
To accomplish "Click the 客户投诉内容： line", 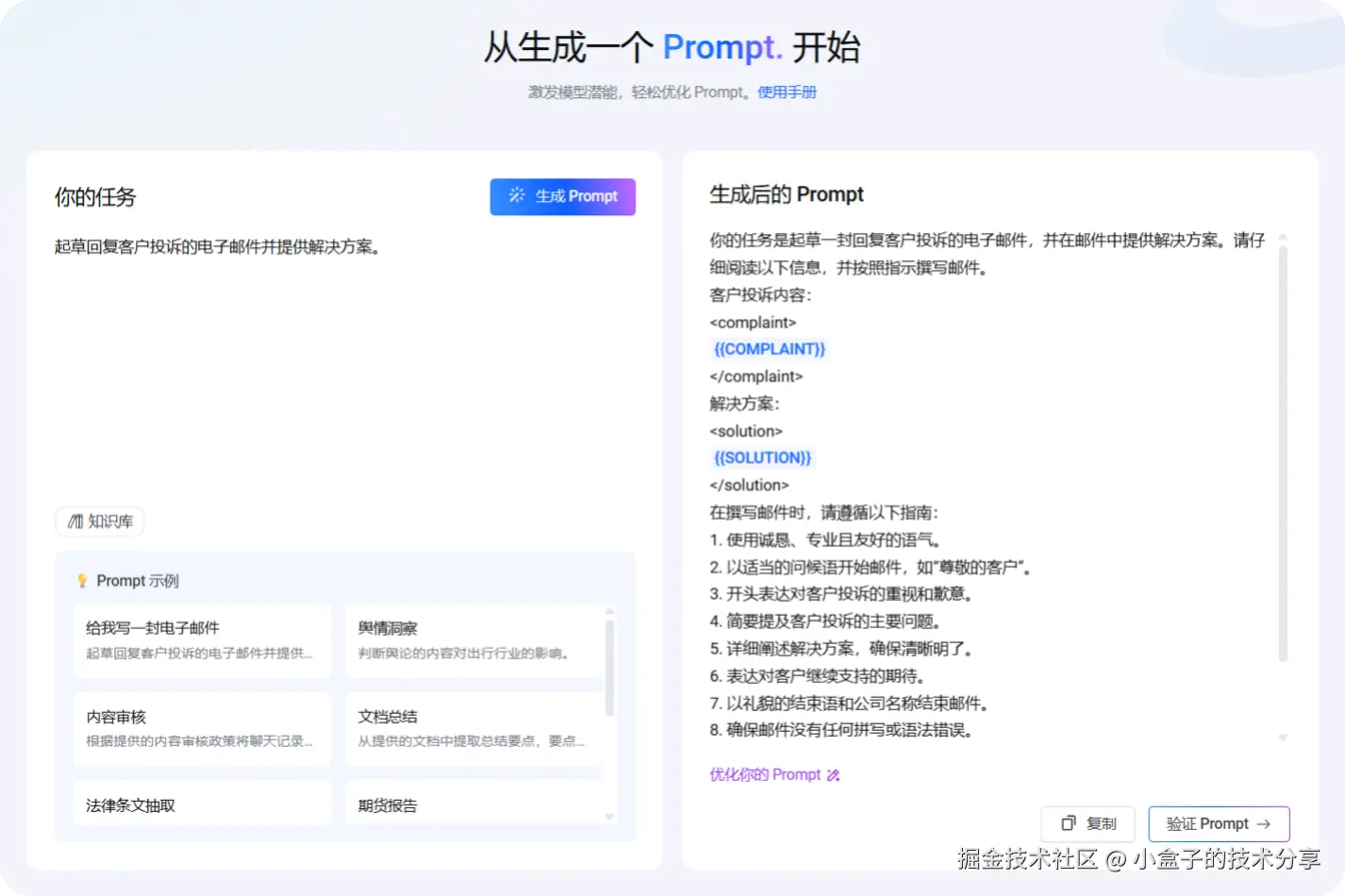I will (760, 295).
